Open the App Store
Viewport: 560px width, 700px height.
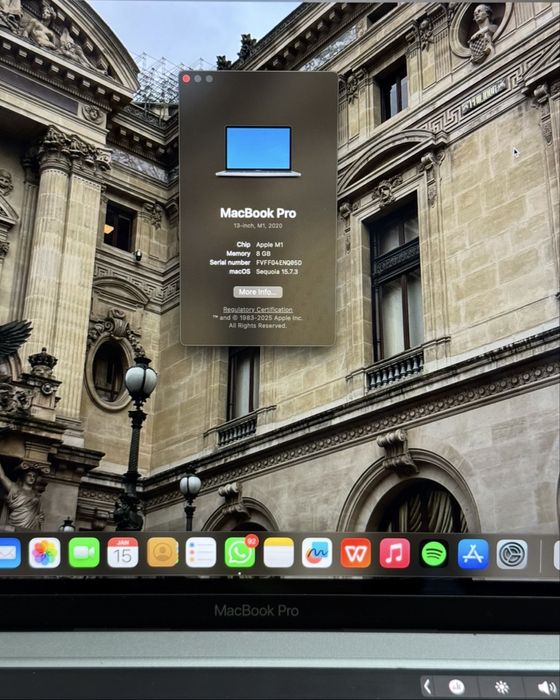[x=473, y=554]
